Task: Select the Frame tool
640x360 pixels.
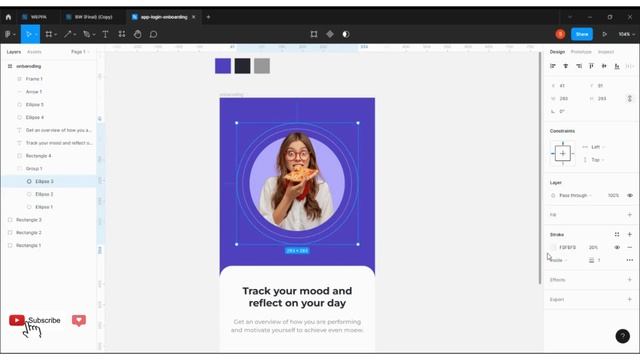Action: pyautogui.click(x=49, y=34)
